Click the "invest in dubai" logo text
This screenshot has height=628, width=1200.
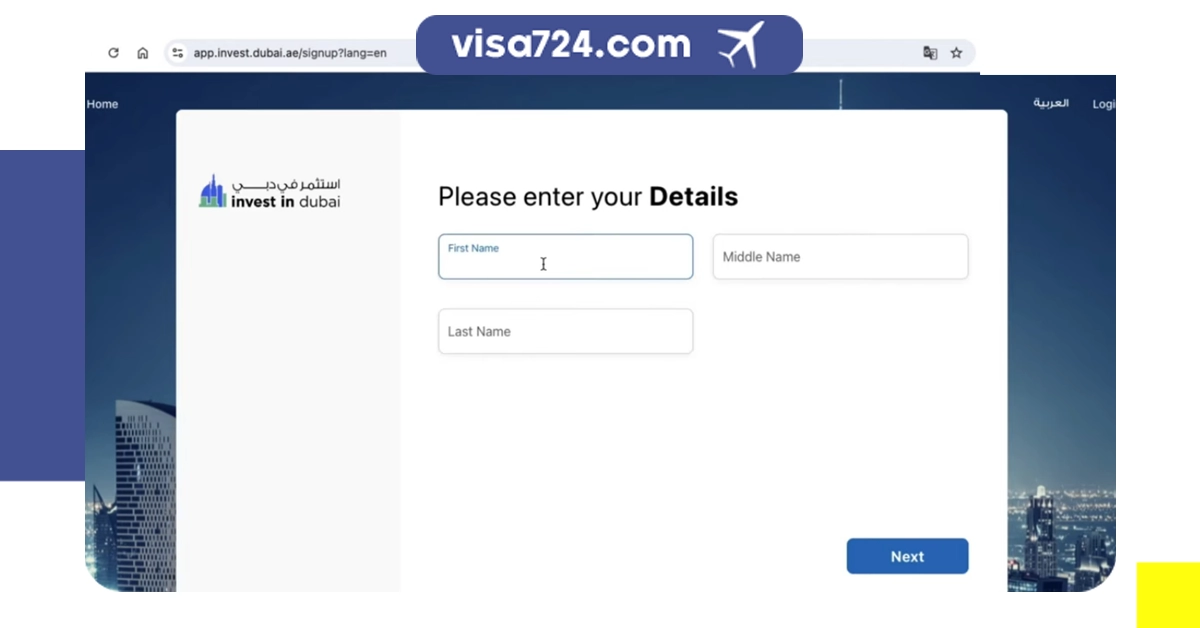(285, 201)
